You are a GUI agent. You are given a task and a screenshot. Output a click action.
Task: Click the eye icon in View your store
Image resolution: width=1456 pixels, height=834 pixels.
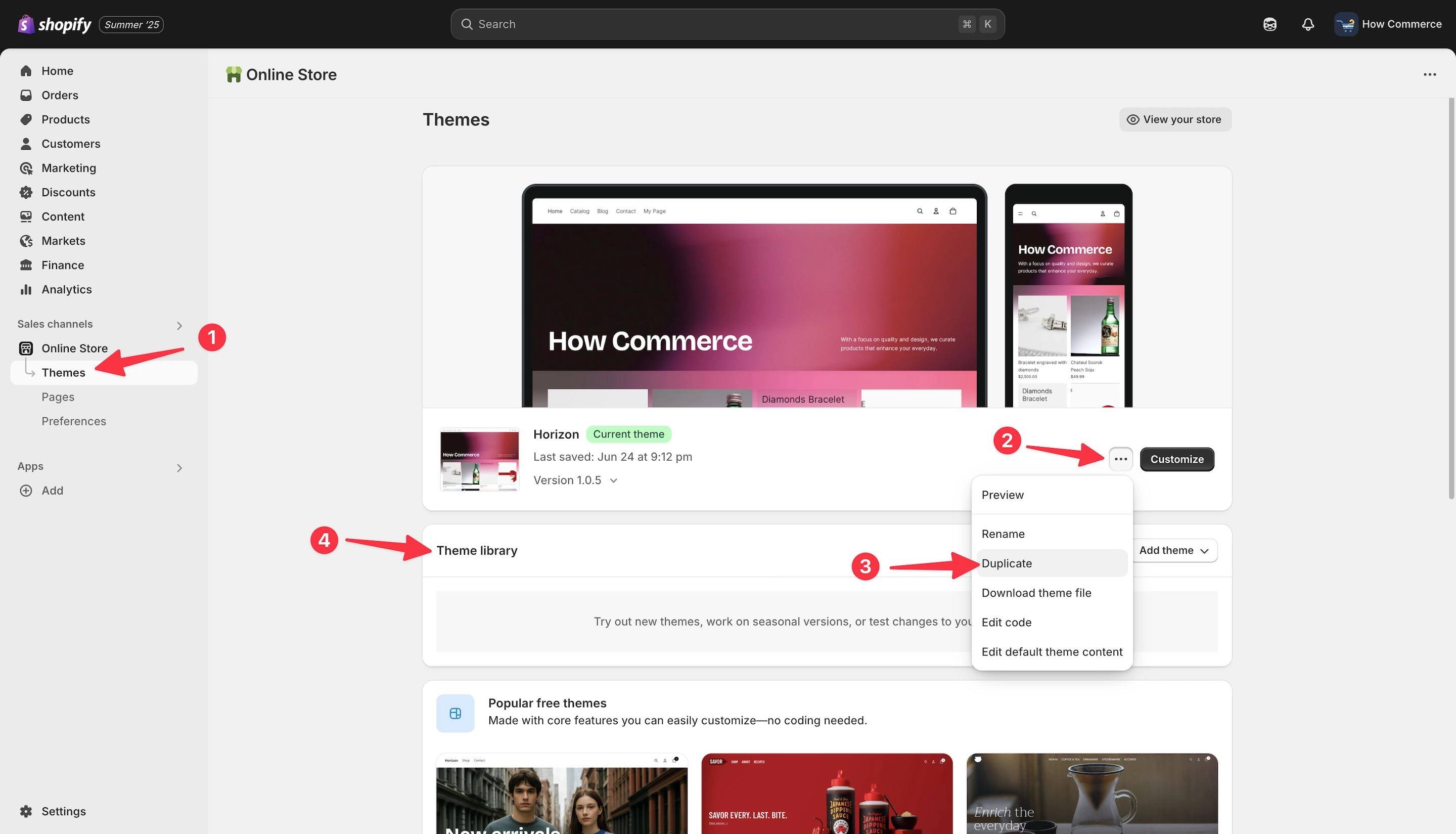[1132, 119]
